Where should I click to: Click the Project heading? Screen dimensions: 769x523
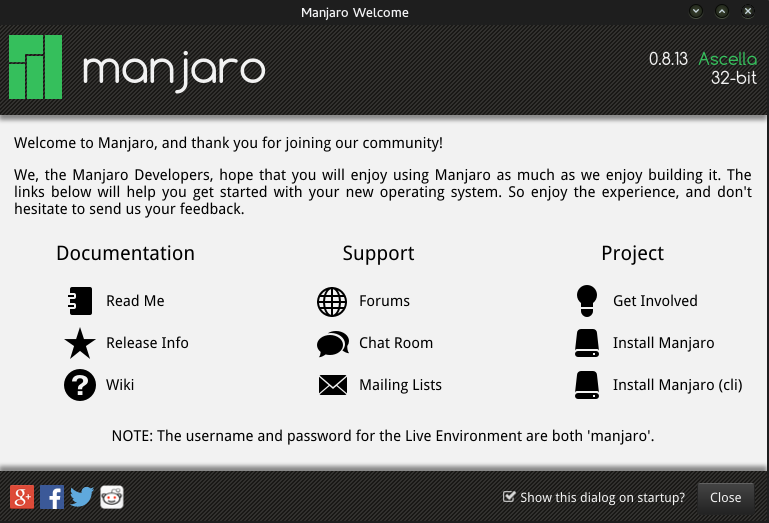[x=633, y=254]
